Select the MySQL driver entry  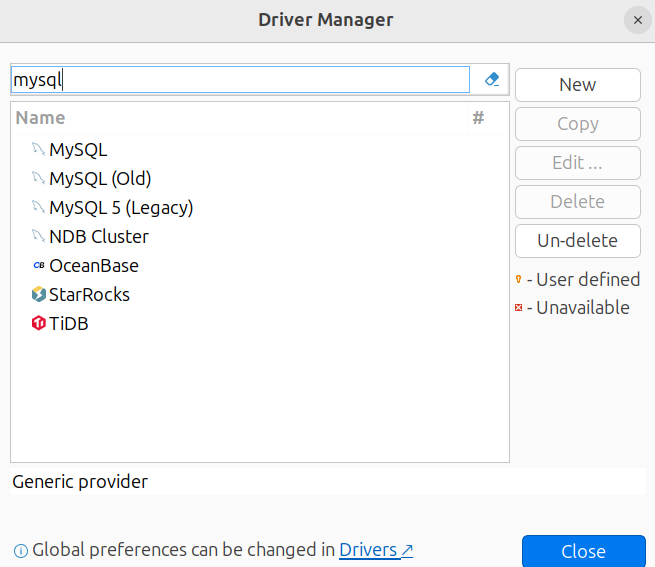[x=78, y=150]
